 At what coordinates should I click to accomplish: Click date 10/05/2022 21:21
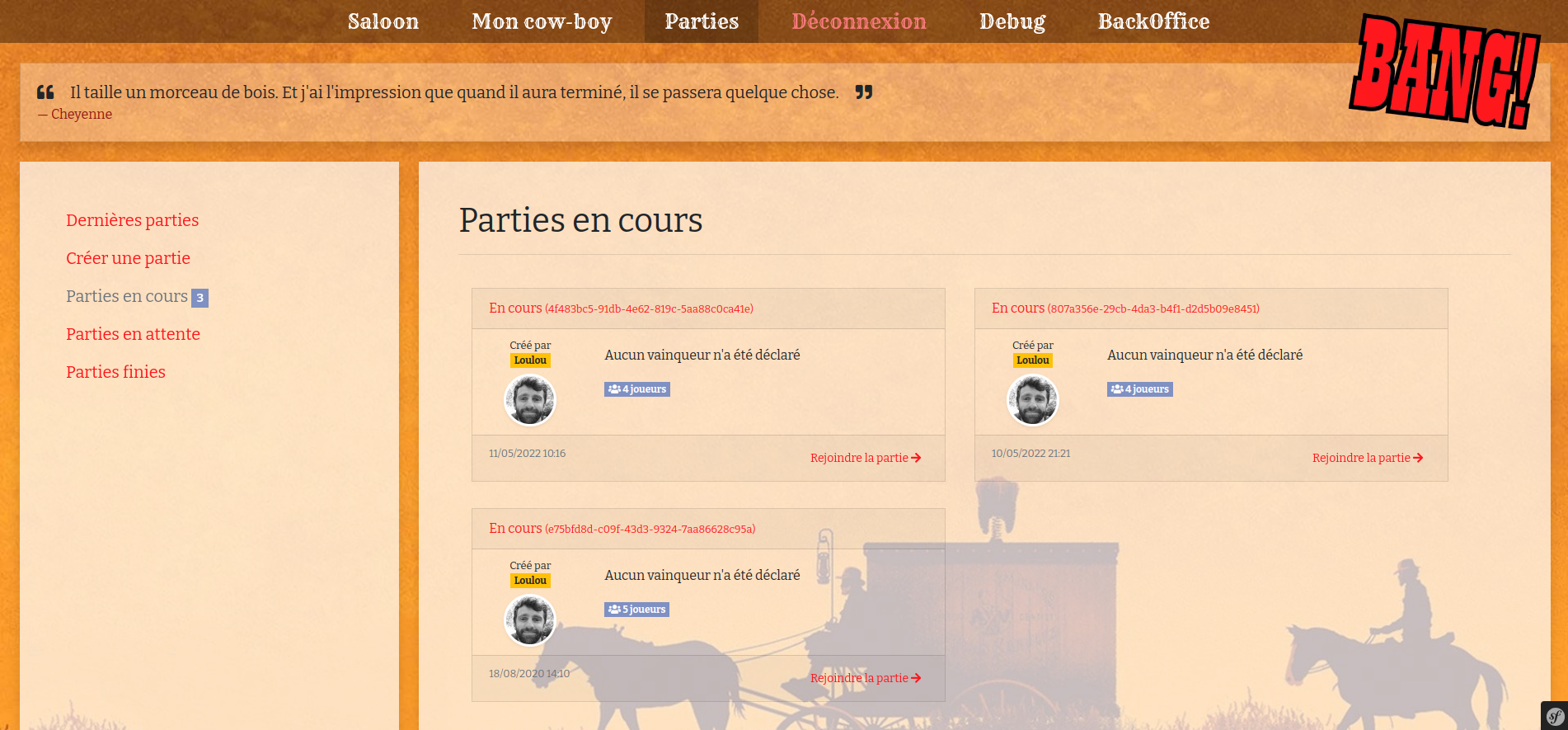[x=1030, y=454]
